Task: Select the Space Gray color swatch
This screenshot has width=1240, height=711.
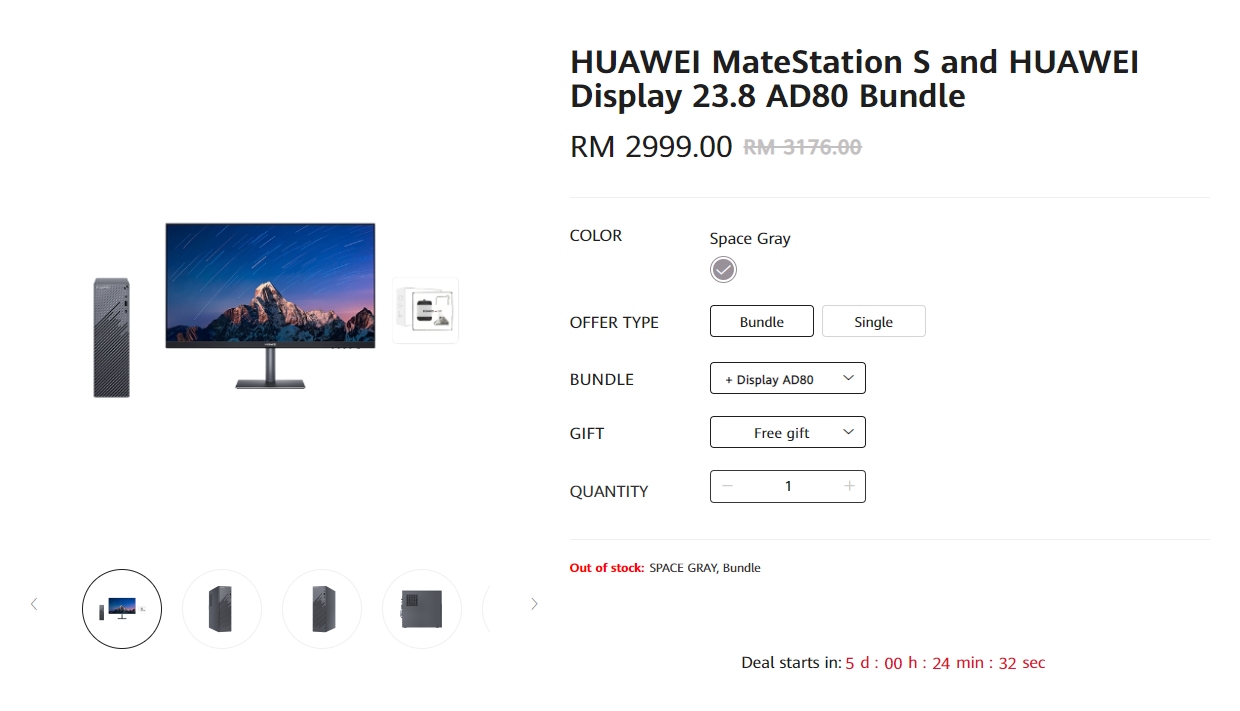Action: 723,269
